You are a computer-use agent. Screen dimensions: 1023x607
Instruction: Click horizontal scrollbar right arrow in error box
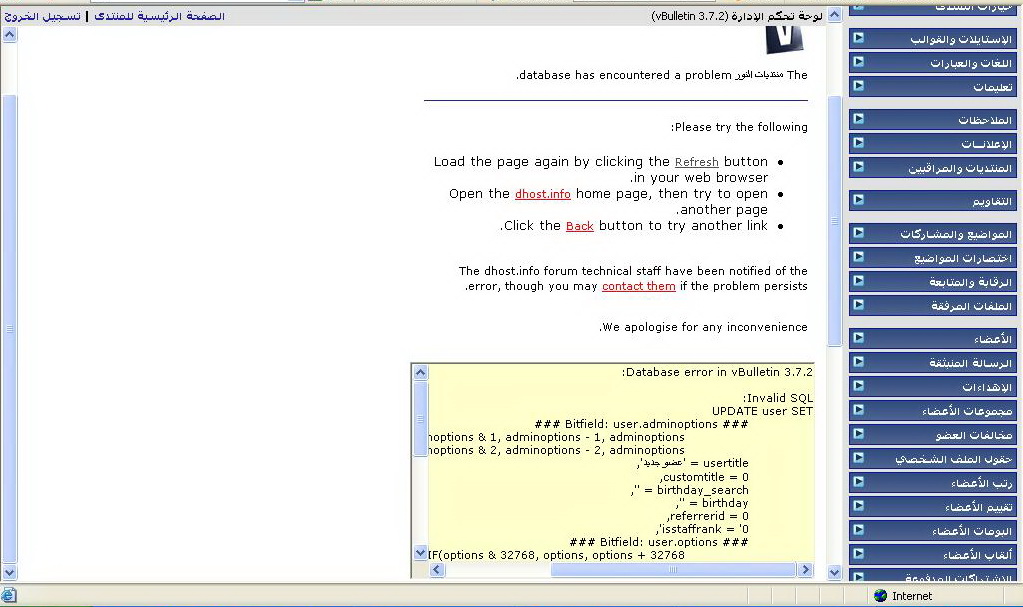tap(805, 570)
